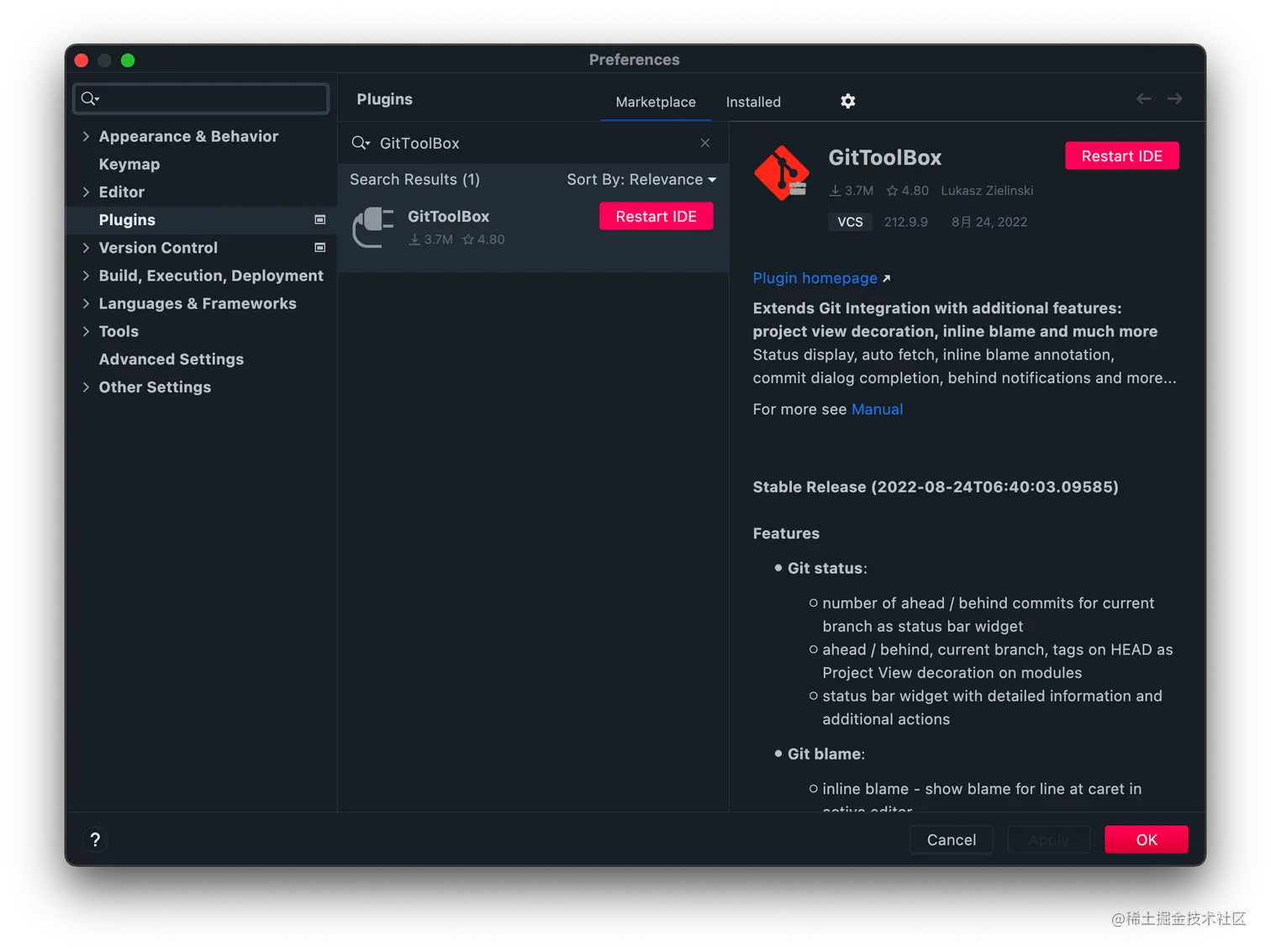Viewport: 1271px width, 952px height.
Task: Click Restart IDE in the plugin details
Action: tap(1122, 155)
